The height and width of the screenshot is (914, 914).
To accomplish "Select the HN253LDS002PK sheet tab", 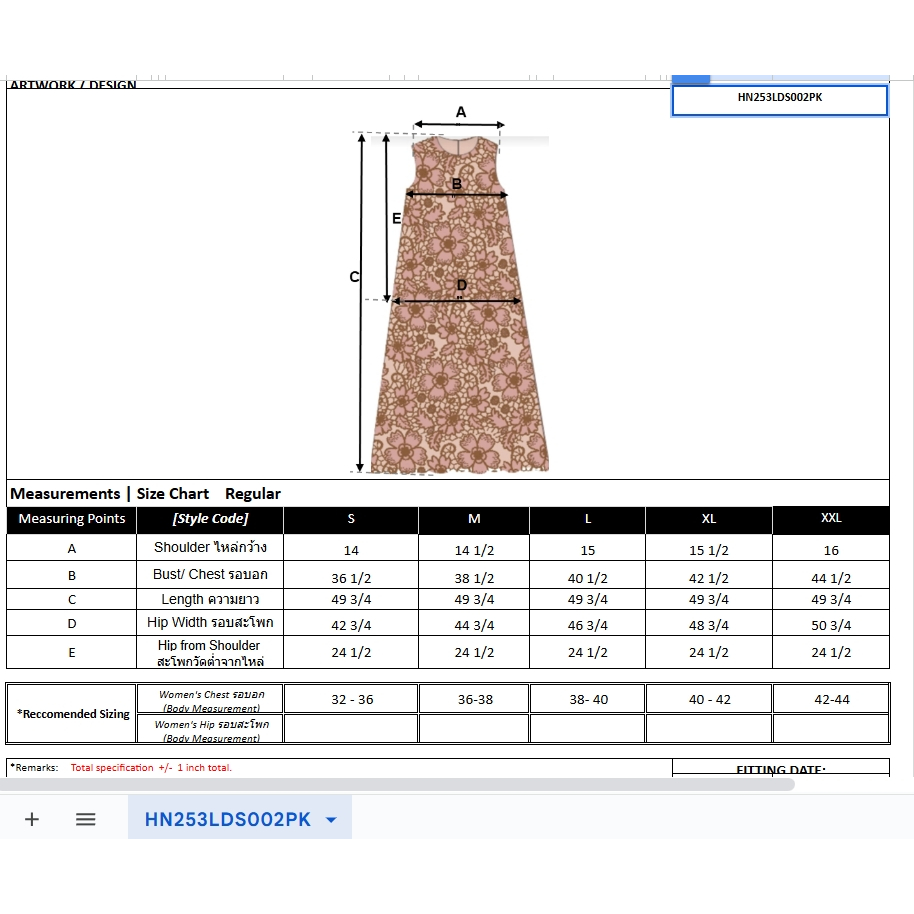I will (x=227, y=819).
